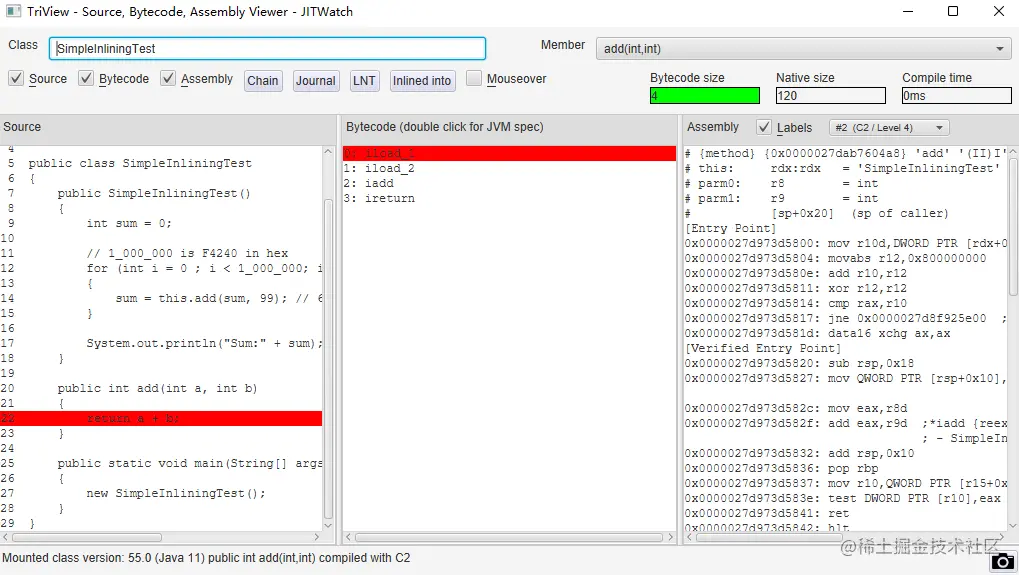Toggle the Assembly checkbox

168,79
